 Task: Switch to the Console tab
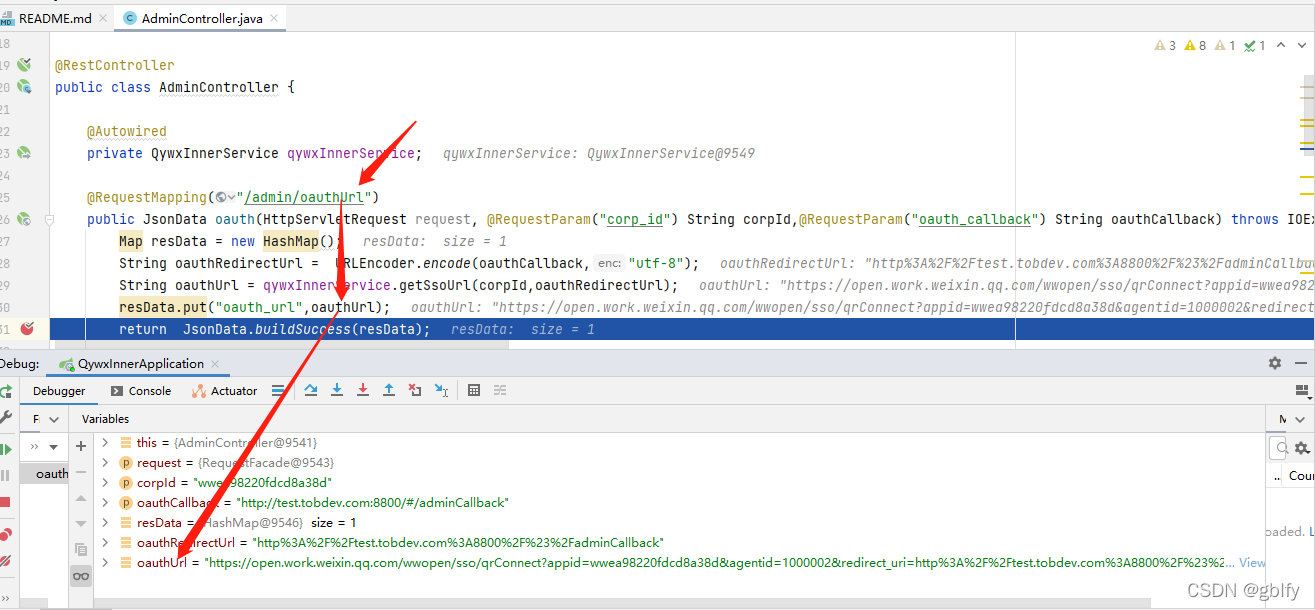coord(141,391)
